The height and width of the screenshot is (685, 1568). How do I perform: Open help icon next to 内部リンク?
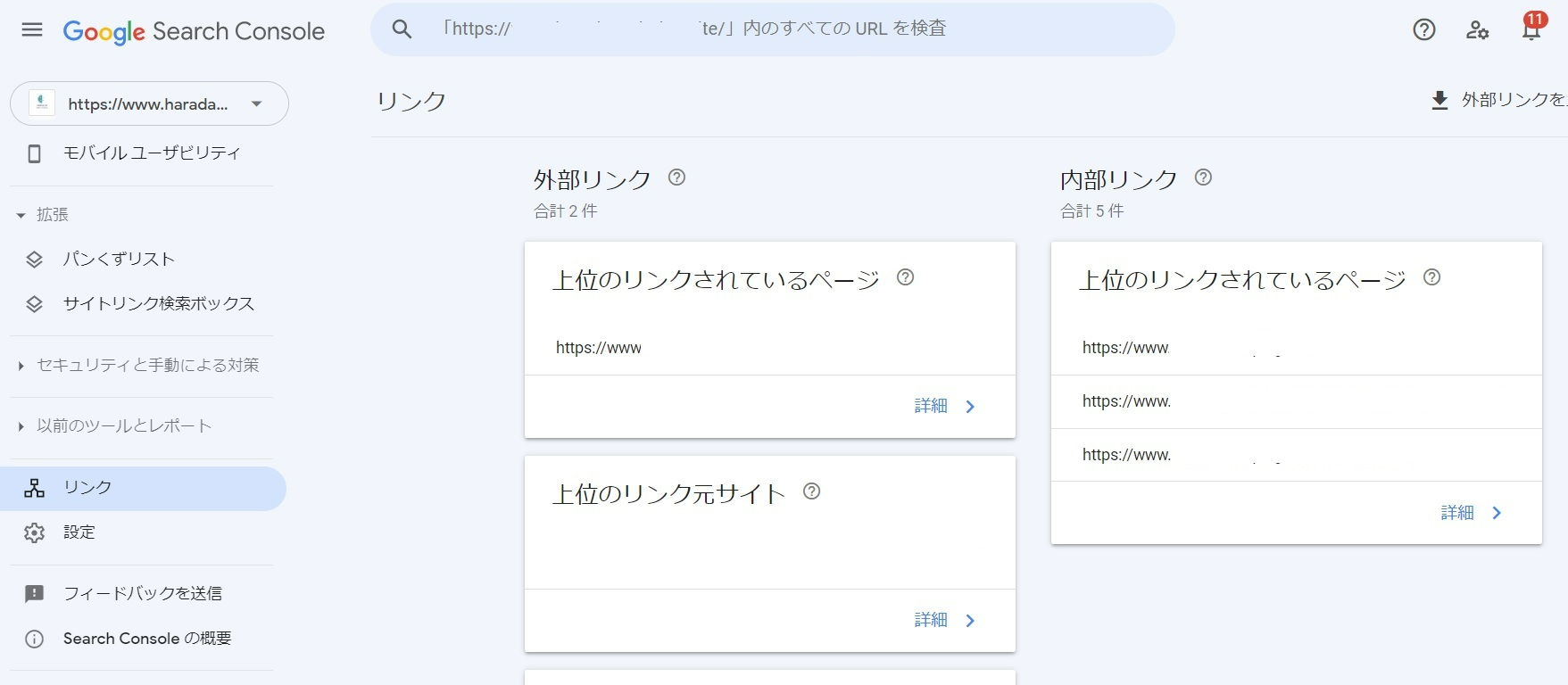point(1203,177)
